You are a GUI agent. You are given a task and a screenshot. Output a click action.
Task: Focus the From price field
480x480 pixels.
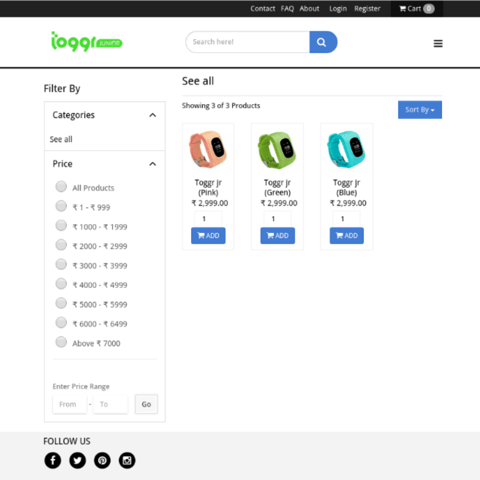click(70, 404)
